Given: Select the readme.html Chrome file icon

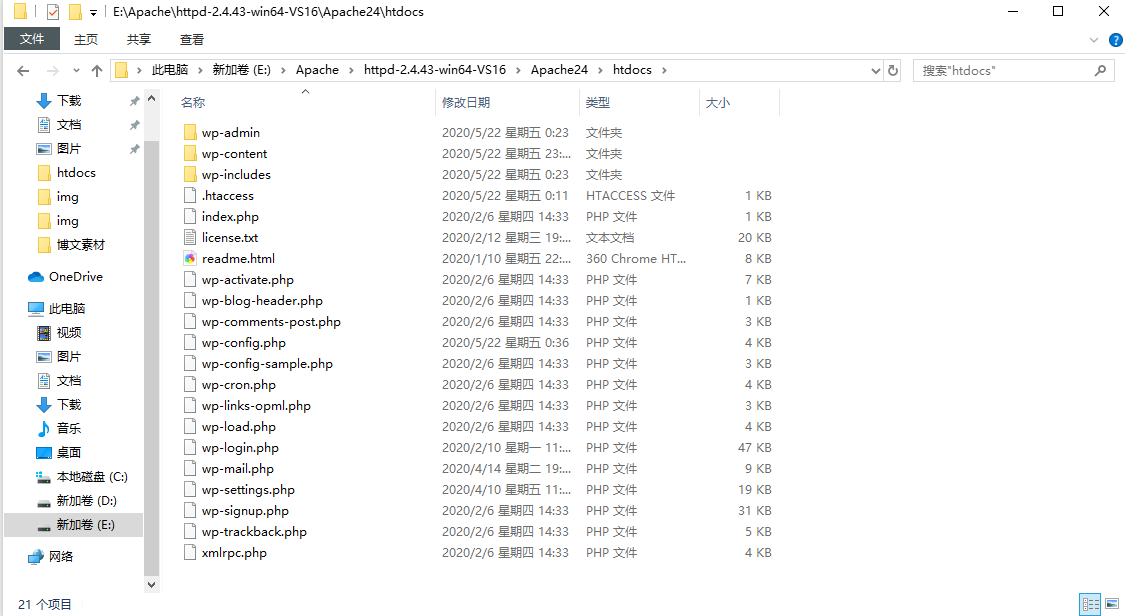Looking at the screenshot, I should (x=190, y=258).
